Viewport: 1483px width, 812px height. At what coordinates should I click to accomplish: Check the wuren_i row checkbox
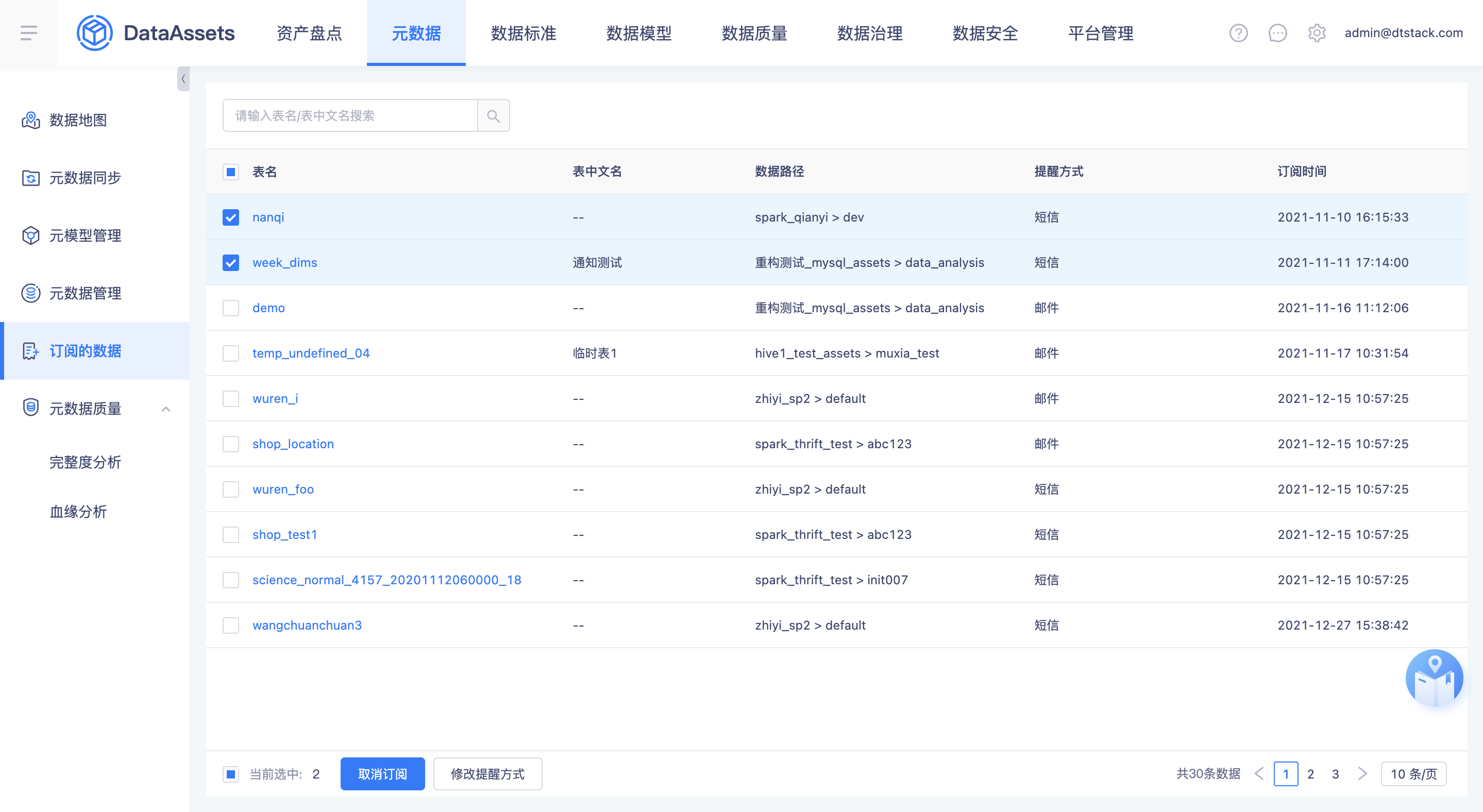click(x=231, y=398)
